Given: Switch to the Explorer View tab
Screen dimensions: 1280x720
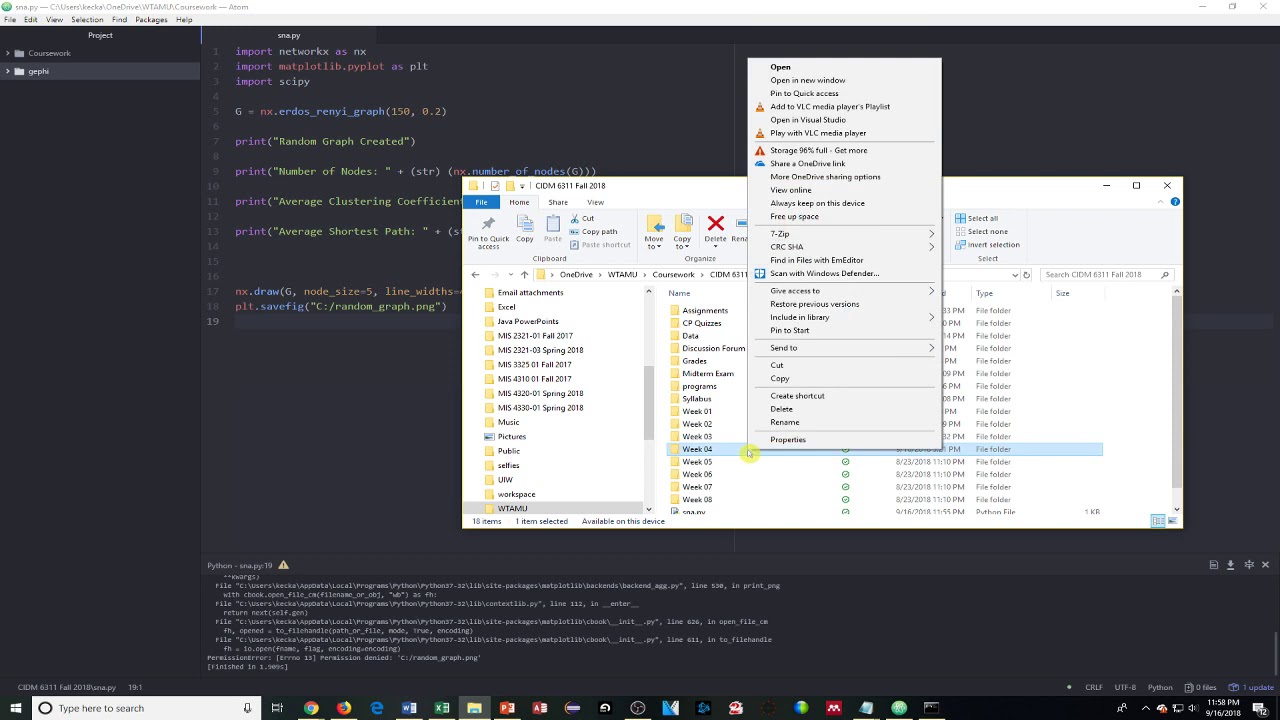Looking at the screenshot, I should 595,202.
